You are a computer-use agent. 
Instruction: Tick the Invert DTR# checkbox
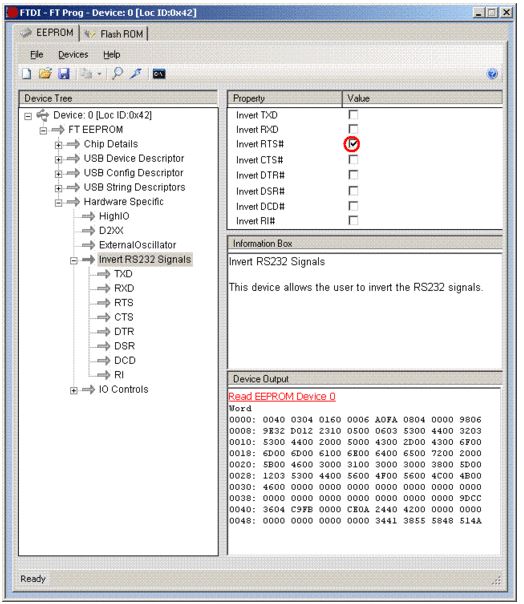353,175
